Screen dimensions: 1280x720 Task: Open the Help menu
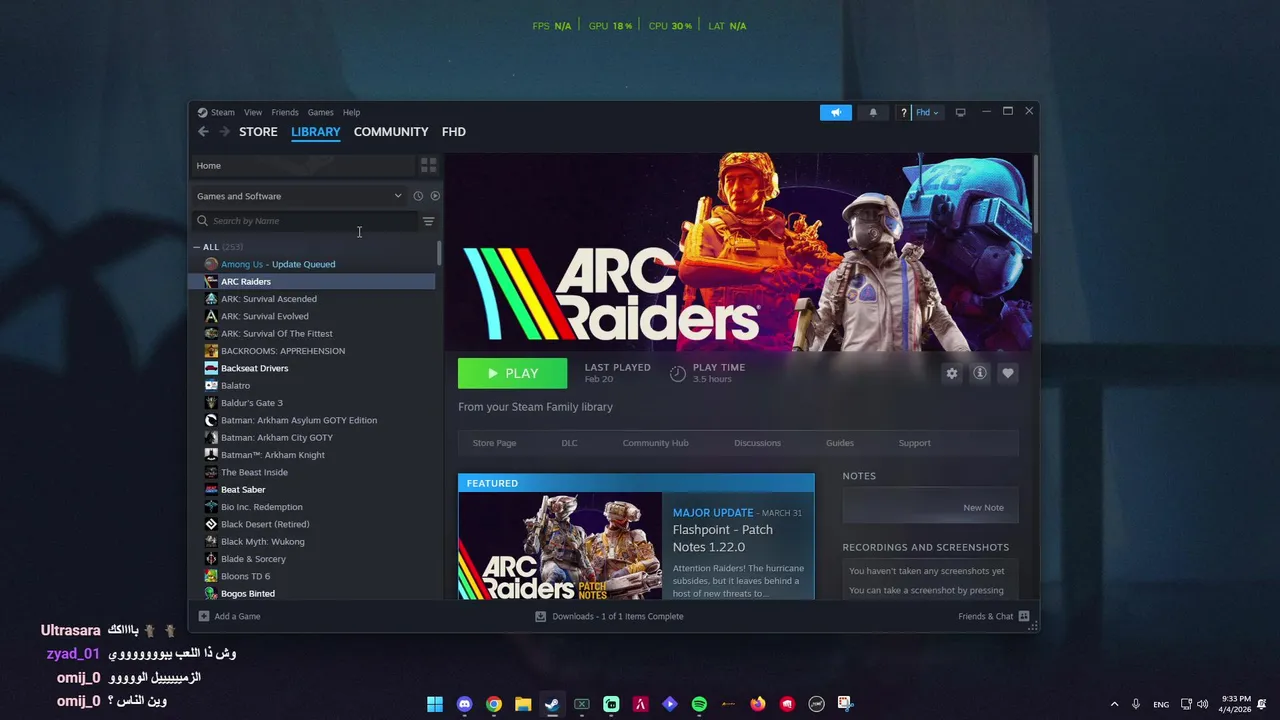coord(351,113)
